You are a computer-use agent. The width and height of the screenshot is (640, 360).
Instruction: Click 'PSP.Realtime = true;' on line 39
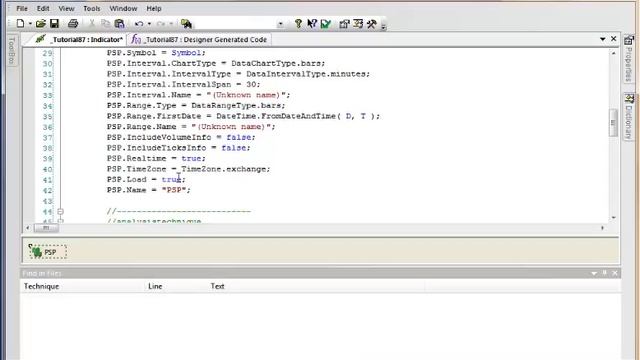pos(156,158)
